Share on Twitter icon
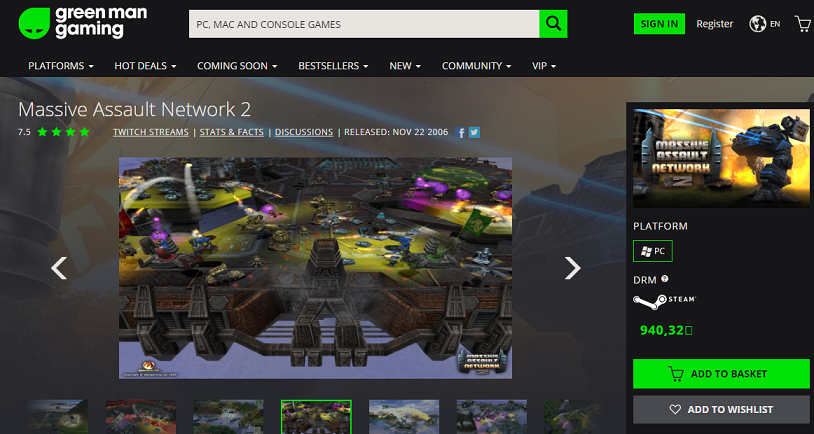 click(x=474, y=132)
